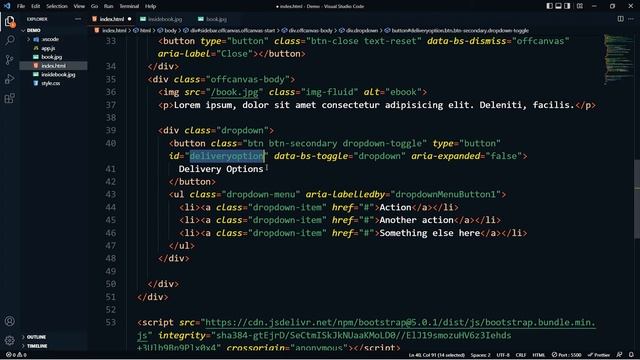The height and width of the screenshot is (360, 640).
Task: Open app.js in the explorer
Action: coord(48,48)
